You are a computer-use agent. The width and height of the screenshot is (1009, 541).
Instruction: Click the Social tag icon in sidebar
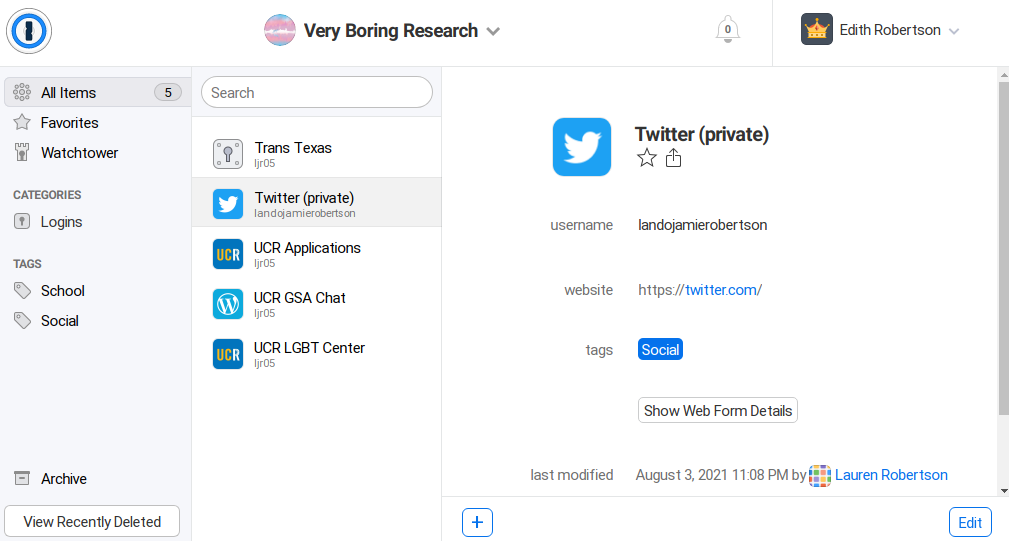pyautogui.click(x=22, y=320)
